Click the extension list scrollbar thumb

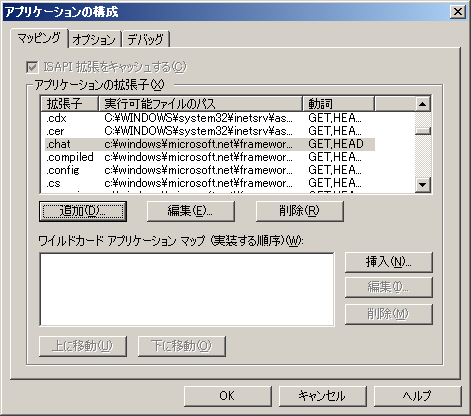[423, 131]
